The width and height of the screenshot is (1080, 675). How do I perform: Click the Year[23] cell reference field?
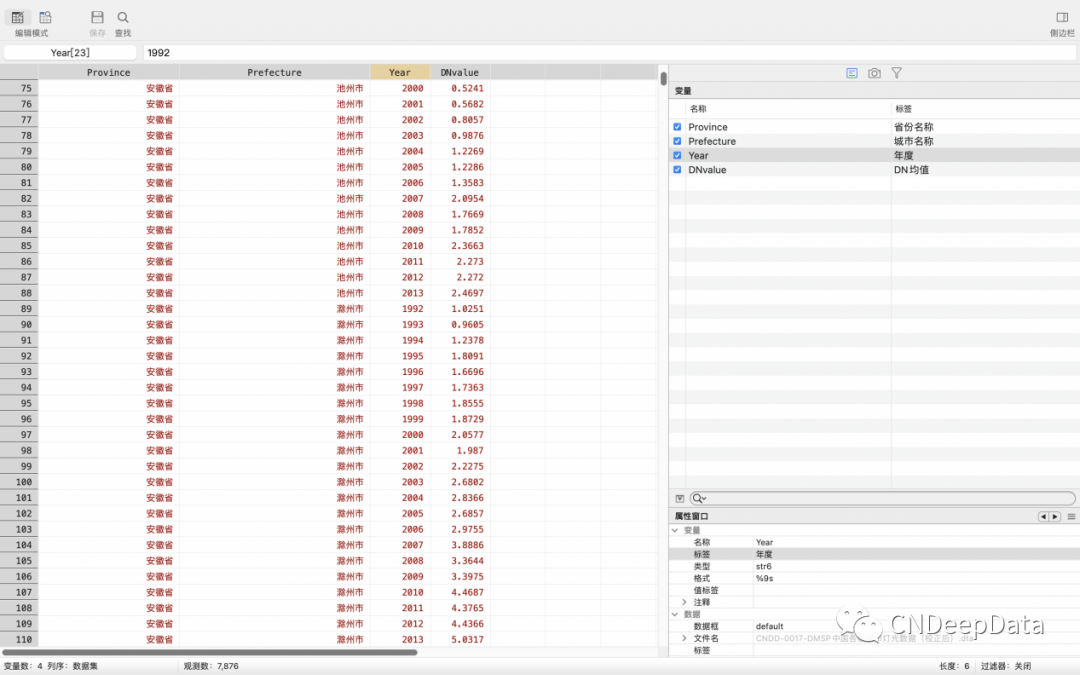[70, 52]
